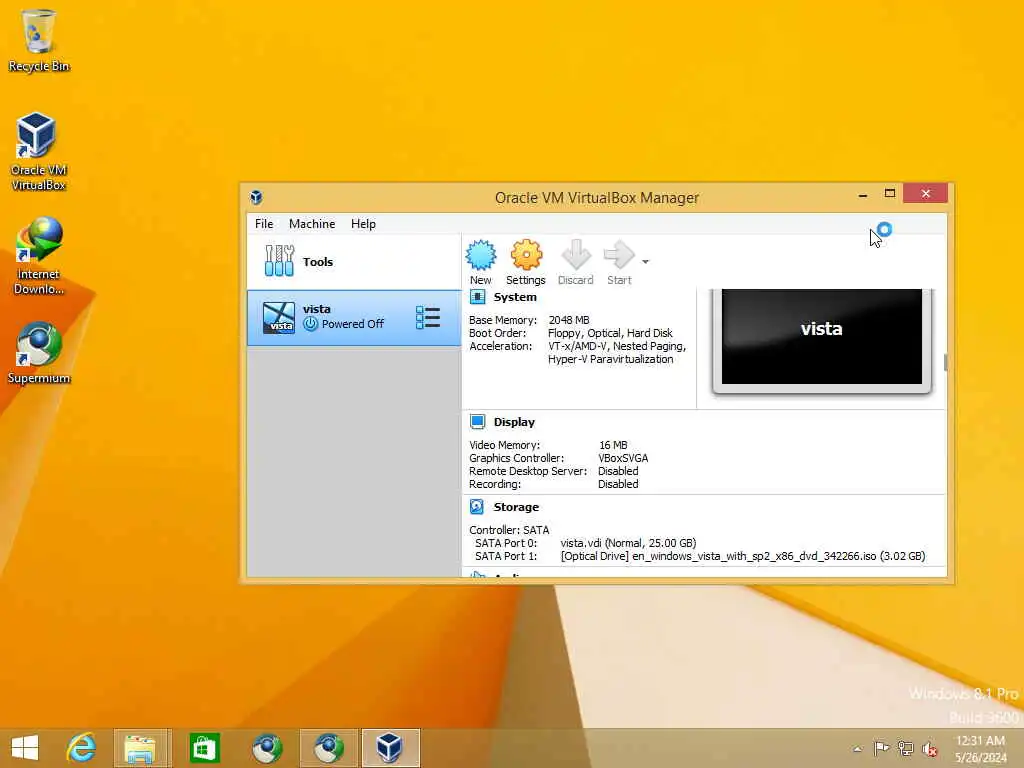The height and width of the screenshot is (768, 1024).
Task: Select the vista VM in the list
Action: pos(353,317)
